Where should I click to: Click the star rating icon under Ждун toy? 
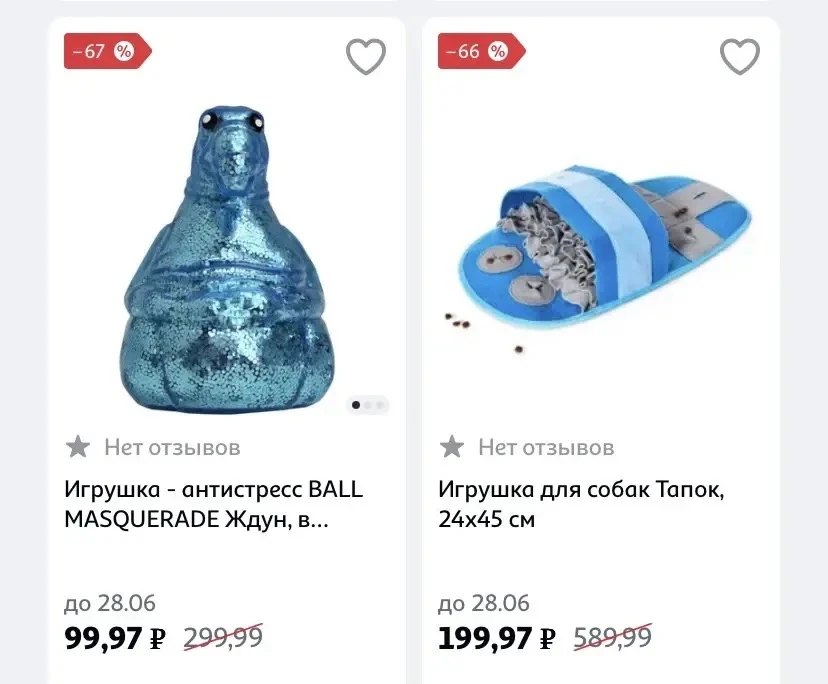coord(78,447)
